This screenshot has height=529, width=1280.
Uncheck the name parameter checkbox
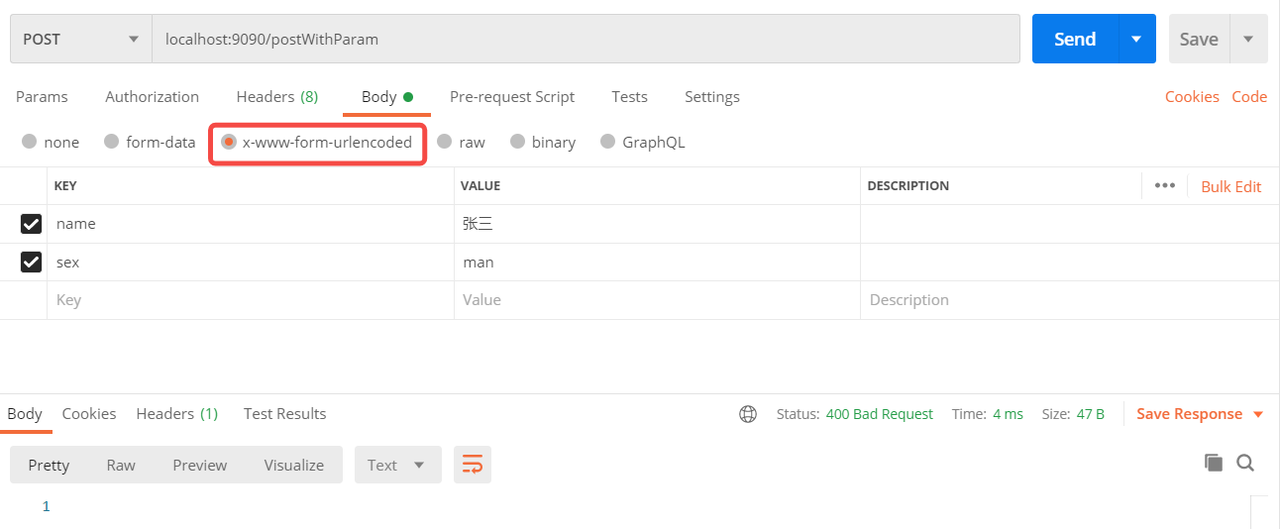coord(32,224)
